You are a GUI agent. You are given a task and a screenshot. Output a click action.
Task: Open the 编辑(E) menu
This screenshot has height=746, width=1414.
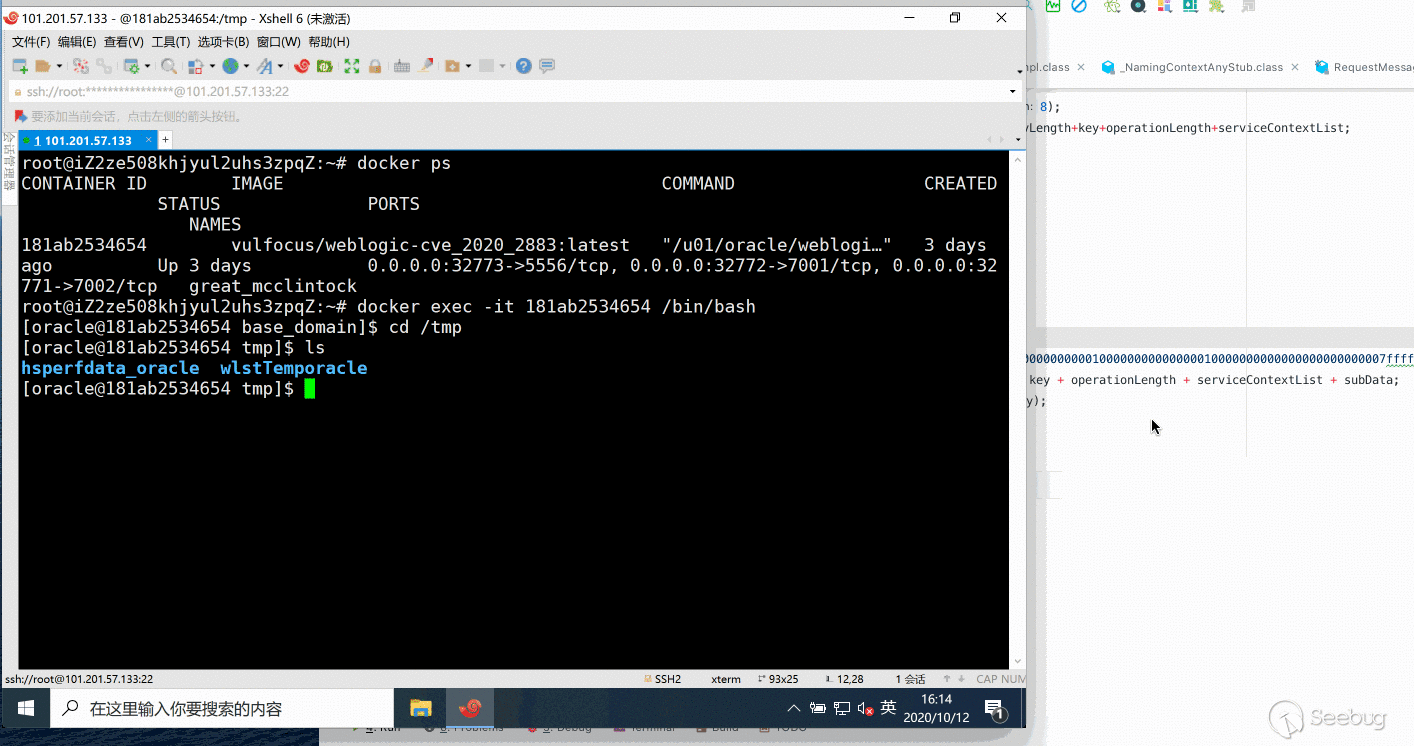(77, 42)
